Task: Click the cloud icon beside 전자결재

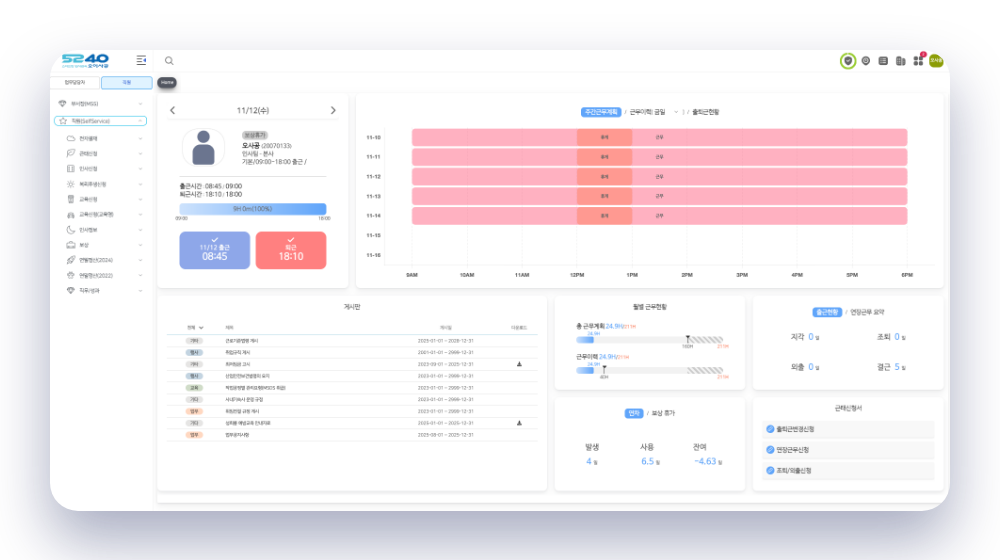Action: coord(71,138)
